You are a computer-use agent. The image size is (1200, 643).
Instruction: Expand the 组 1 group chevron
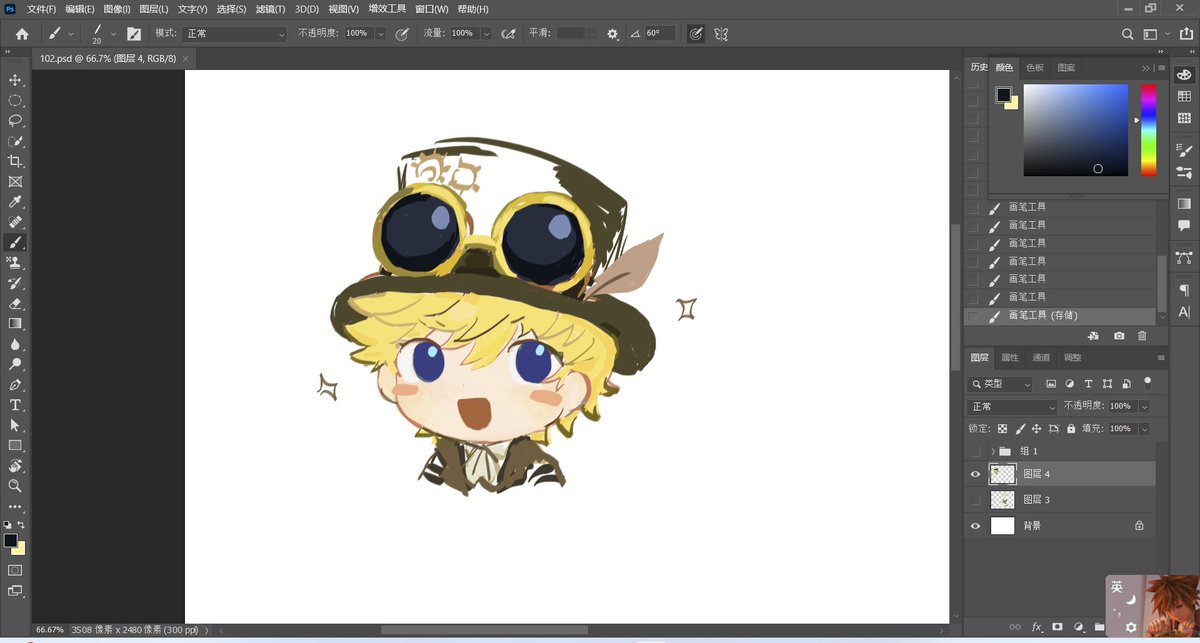(x=992, y=451)
